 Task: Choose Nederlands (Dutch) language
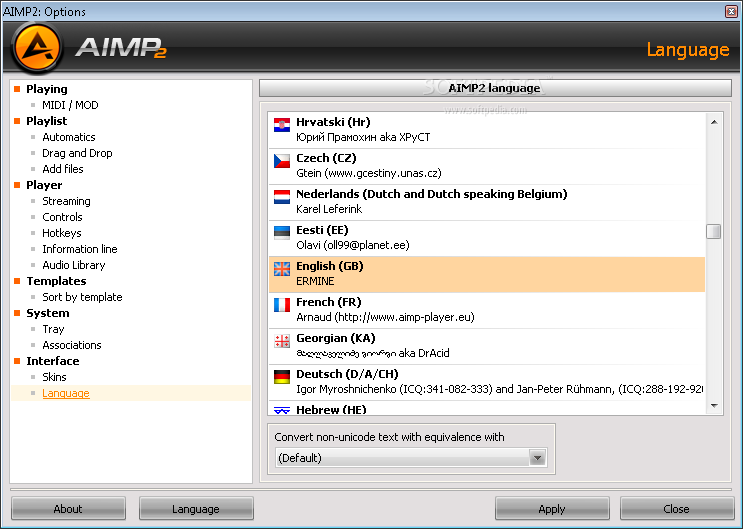click(487, 202)
